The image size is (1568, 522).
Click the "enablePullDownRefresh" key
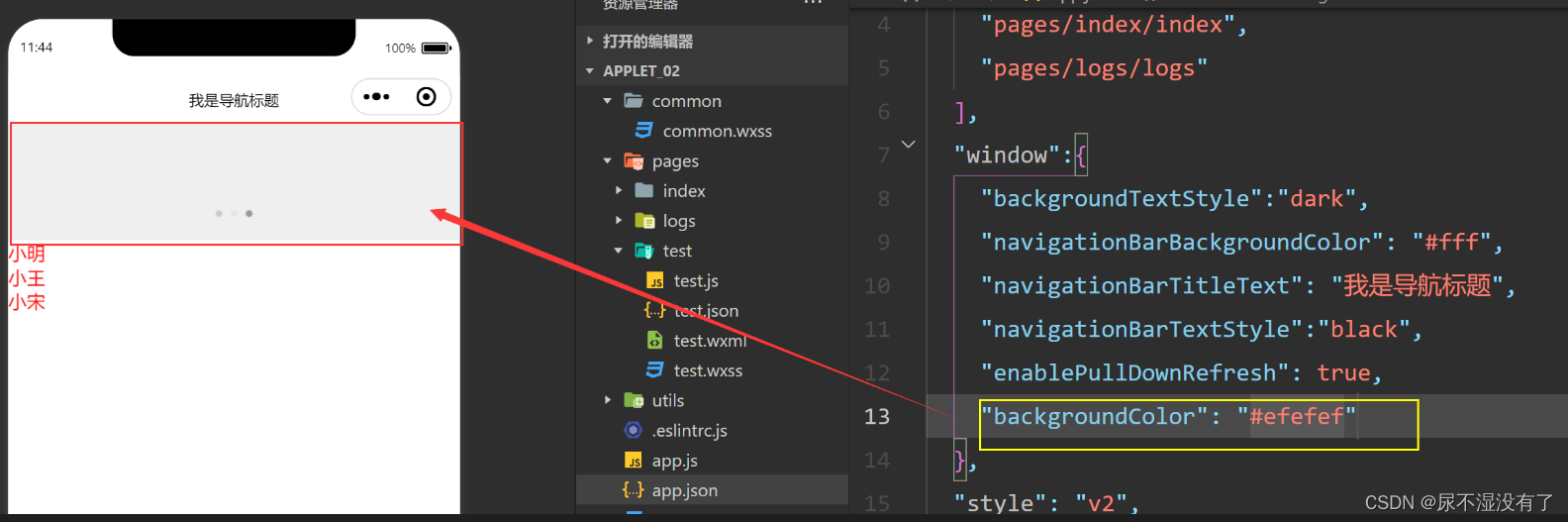[1134, 372]
